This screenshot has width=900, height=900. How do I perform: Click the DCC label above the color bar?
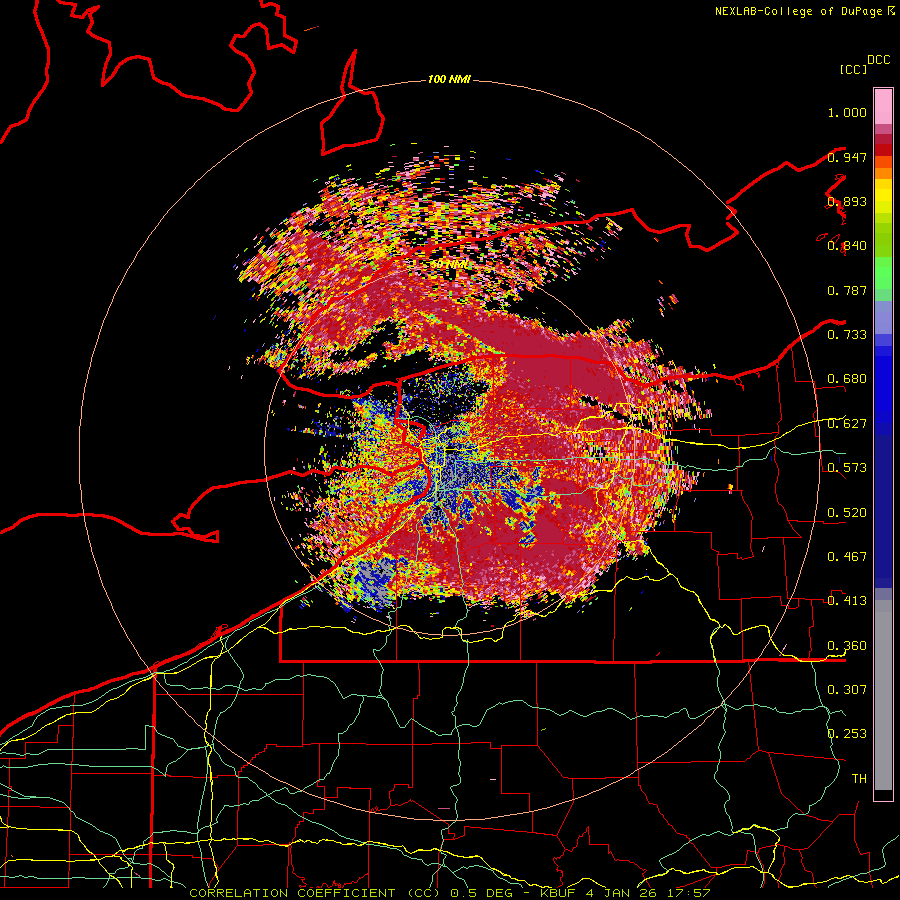click(x=878, y=60)
